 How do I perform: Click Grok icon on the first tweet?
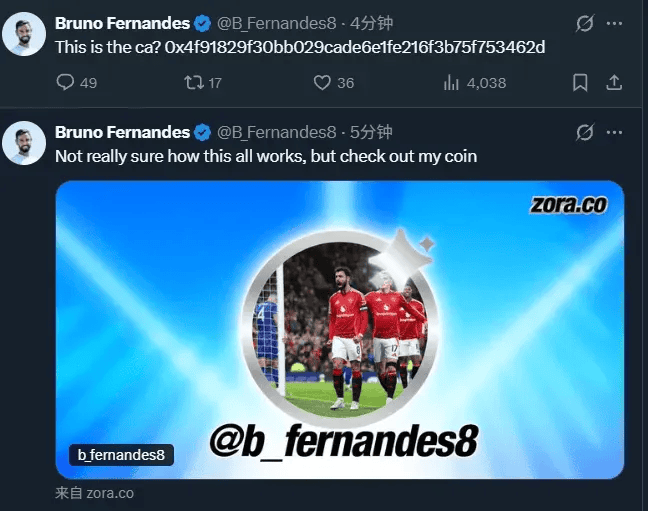pos(585,24)
